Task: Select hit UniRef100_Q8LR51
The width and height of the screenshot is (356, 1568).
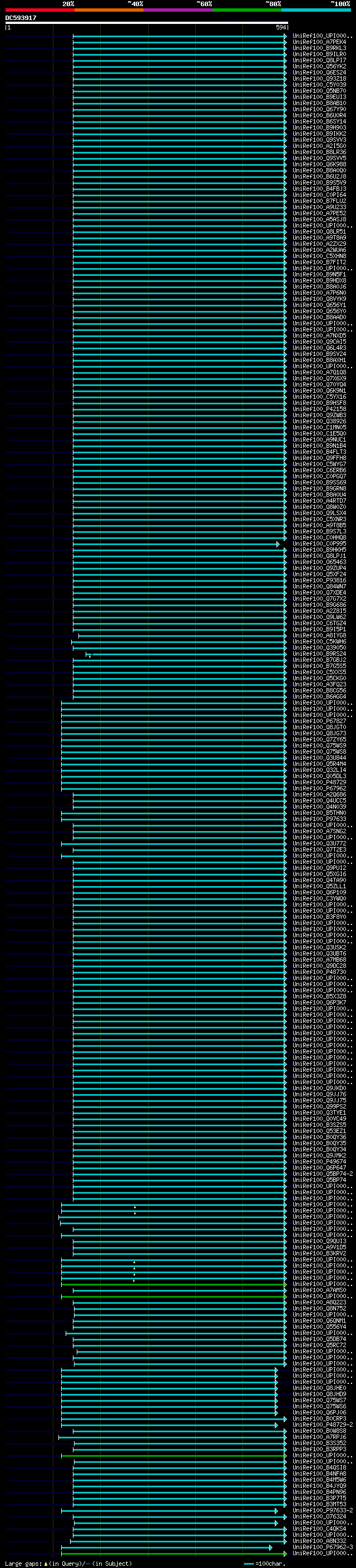Action: (319, 232)
